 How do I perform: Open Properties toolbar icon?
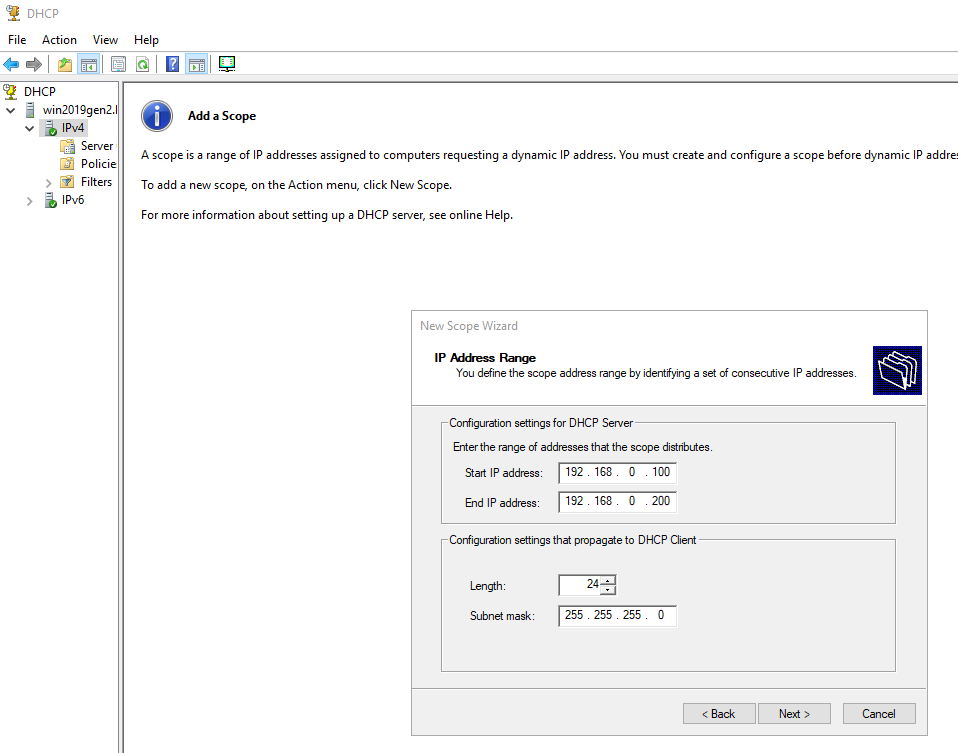pyautogui.click(x=119, y=64)
